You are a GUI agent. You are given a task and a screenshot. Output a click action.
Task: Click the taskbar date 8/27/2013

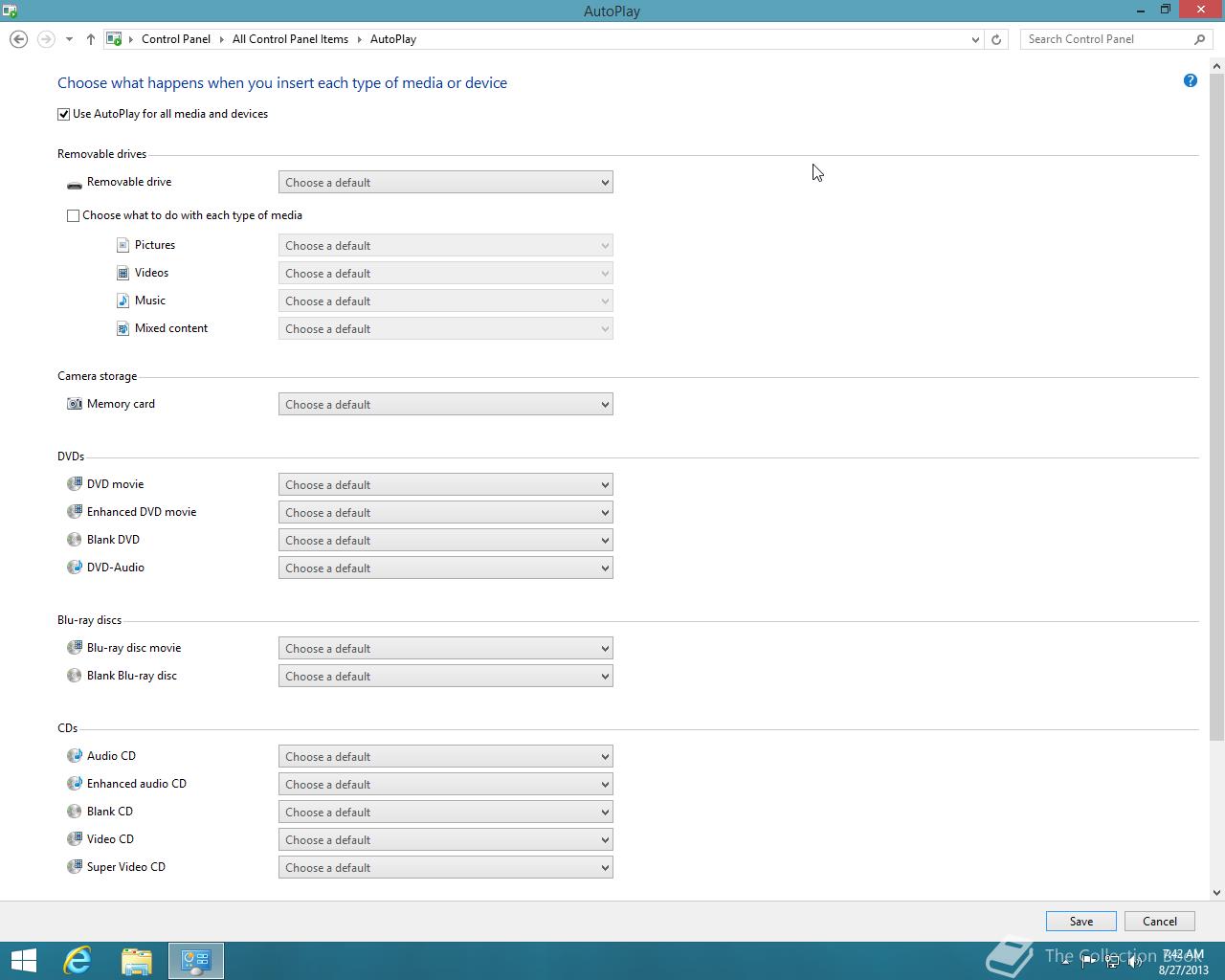tap(1183, 969)
